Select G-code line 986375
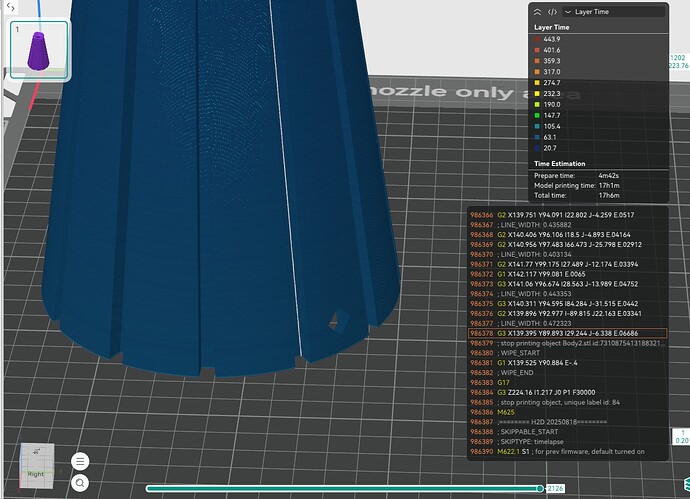This screenshot has height=499, width=690. (568, 304)
